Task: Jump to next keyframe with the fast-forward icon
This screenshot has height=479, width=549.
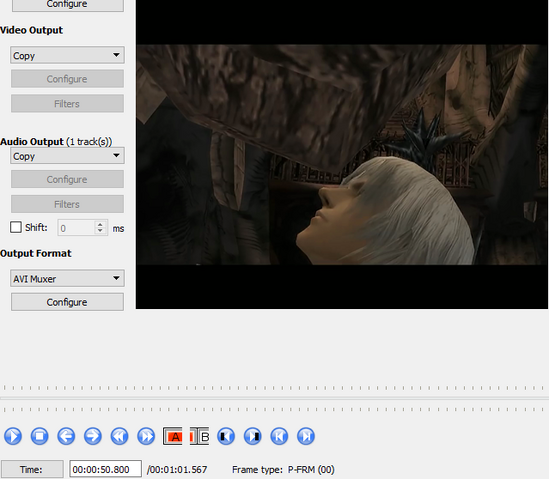Action: (x=146, y=436)
